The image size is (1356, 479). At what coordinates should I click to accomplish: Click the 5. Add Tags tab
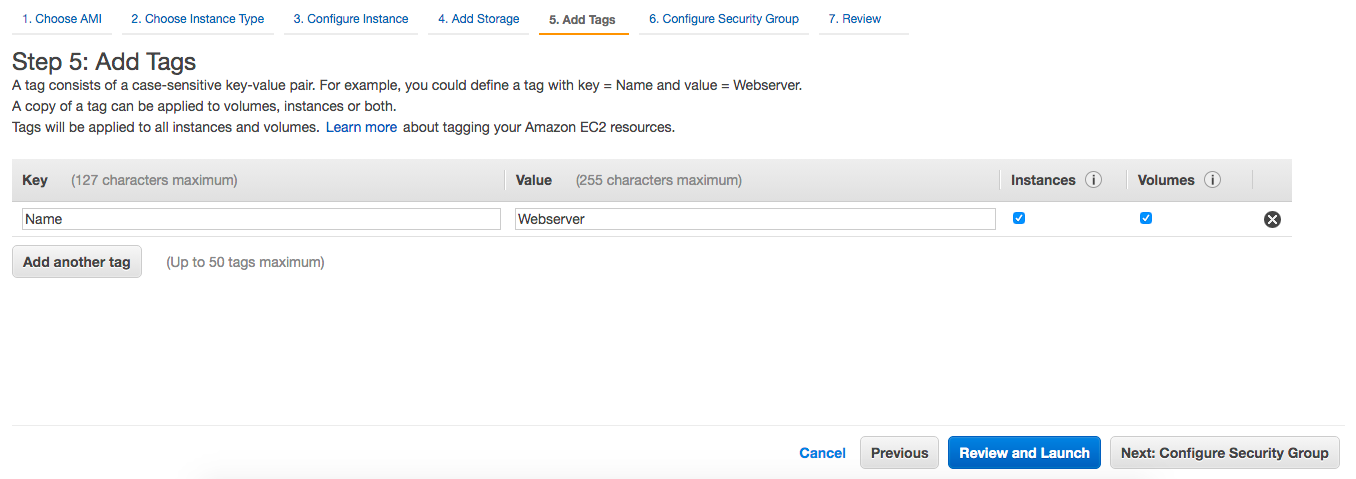(x=582, y=20)
